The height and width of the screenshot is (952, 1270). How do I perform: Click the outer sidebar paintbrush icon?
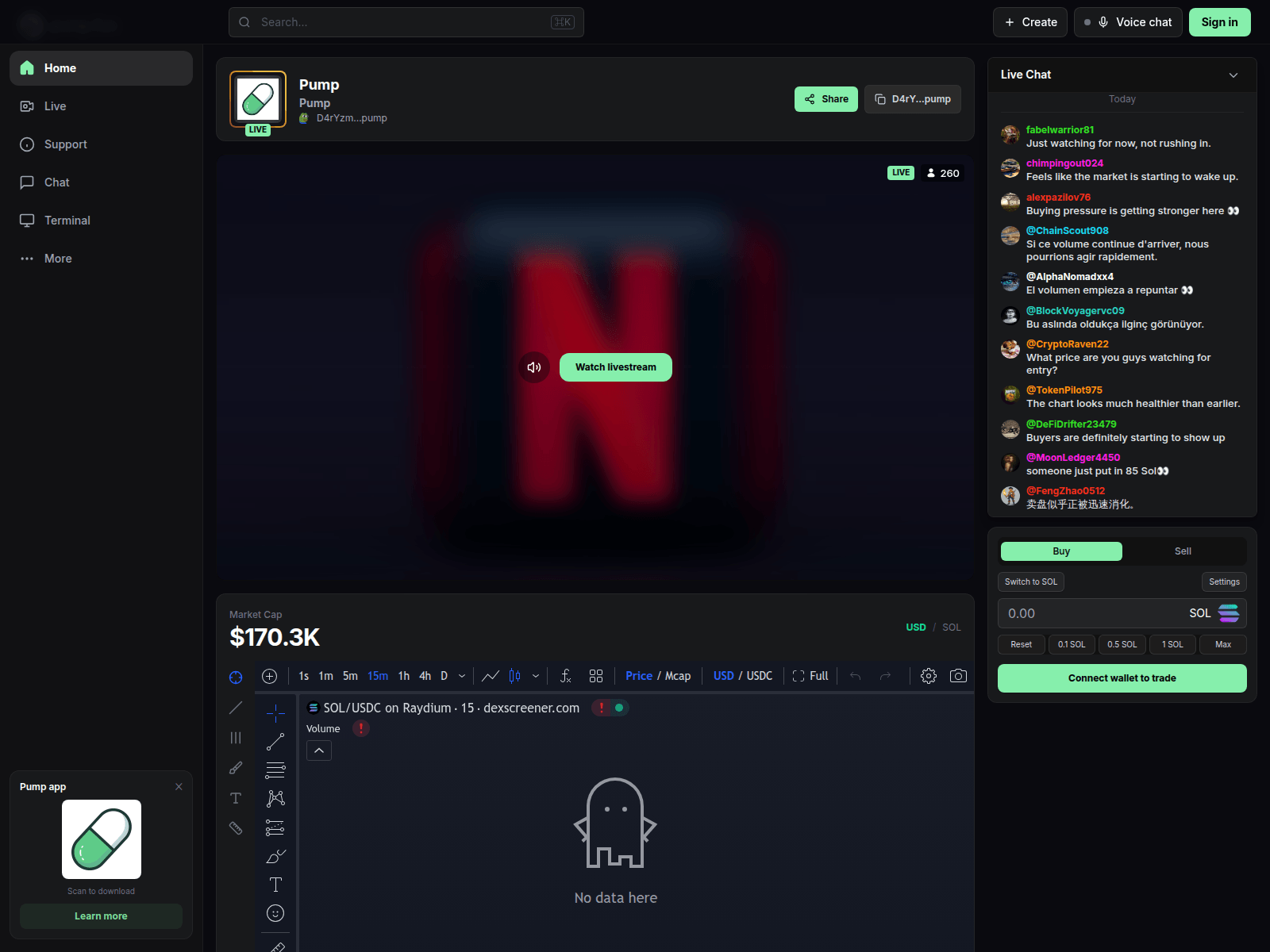(x=236, y=768)
